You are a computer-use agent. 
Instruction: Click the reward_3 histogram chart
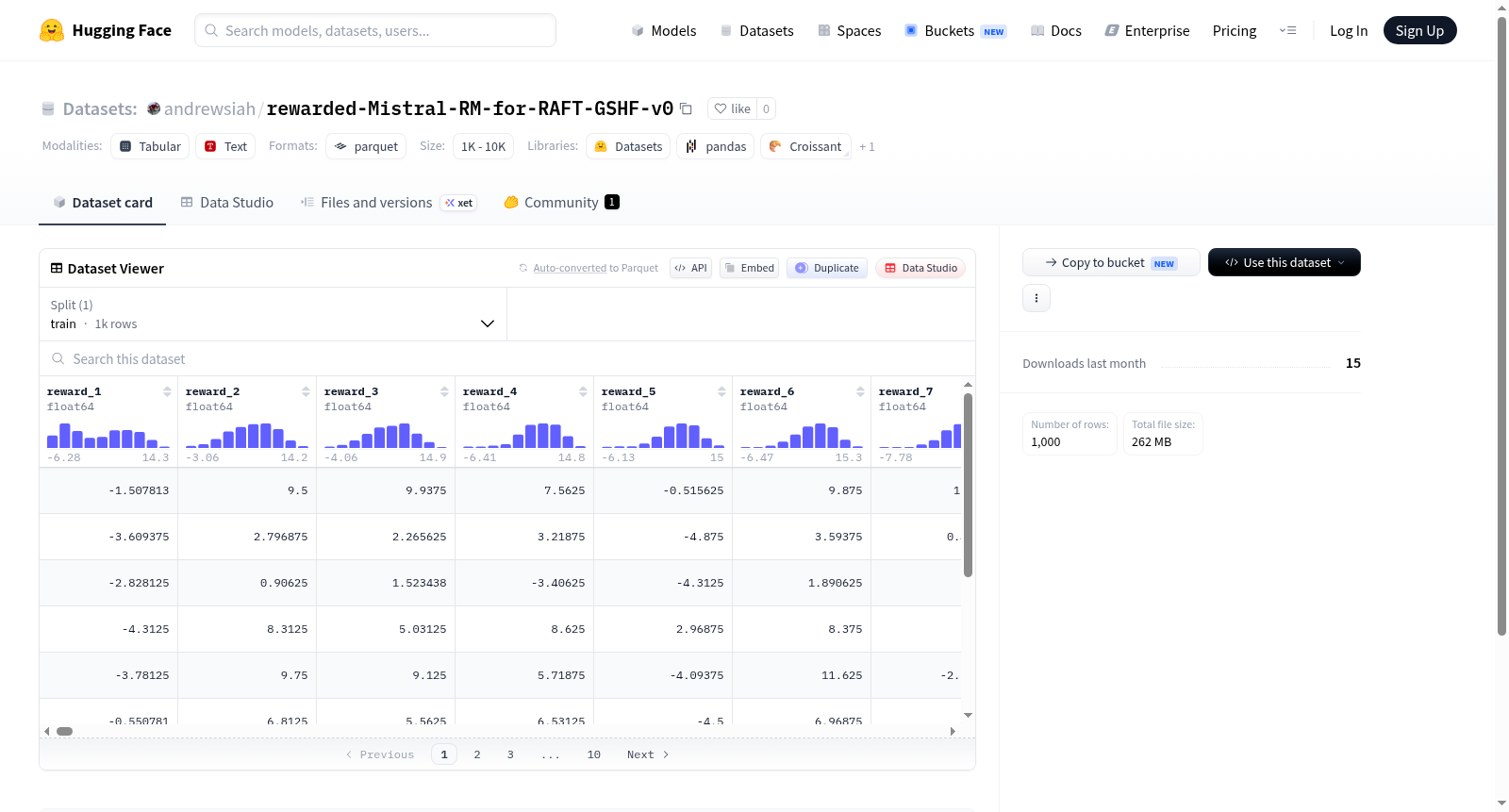[x=386, y=435]
